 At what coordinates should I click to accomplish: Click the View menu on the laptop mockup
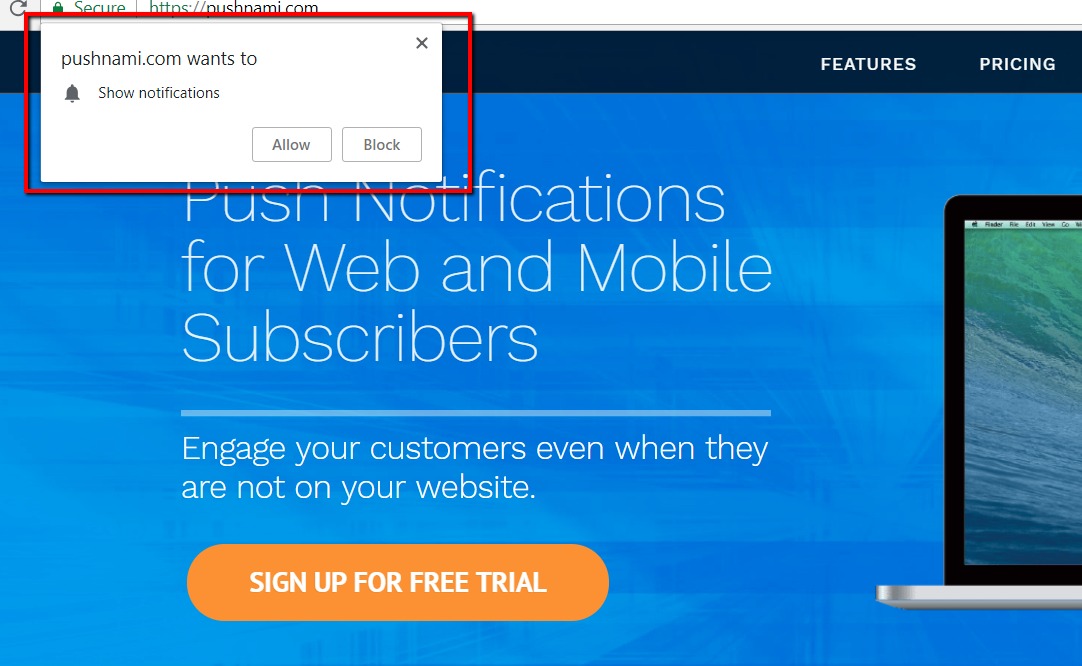point(1048,224)
